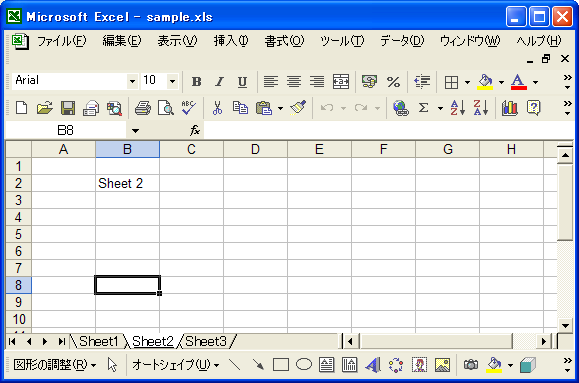Open the font size 10 dropdown

point(172,81)
